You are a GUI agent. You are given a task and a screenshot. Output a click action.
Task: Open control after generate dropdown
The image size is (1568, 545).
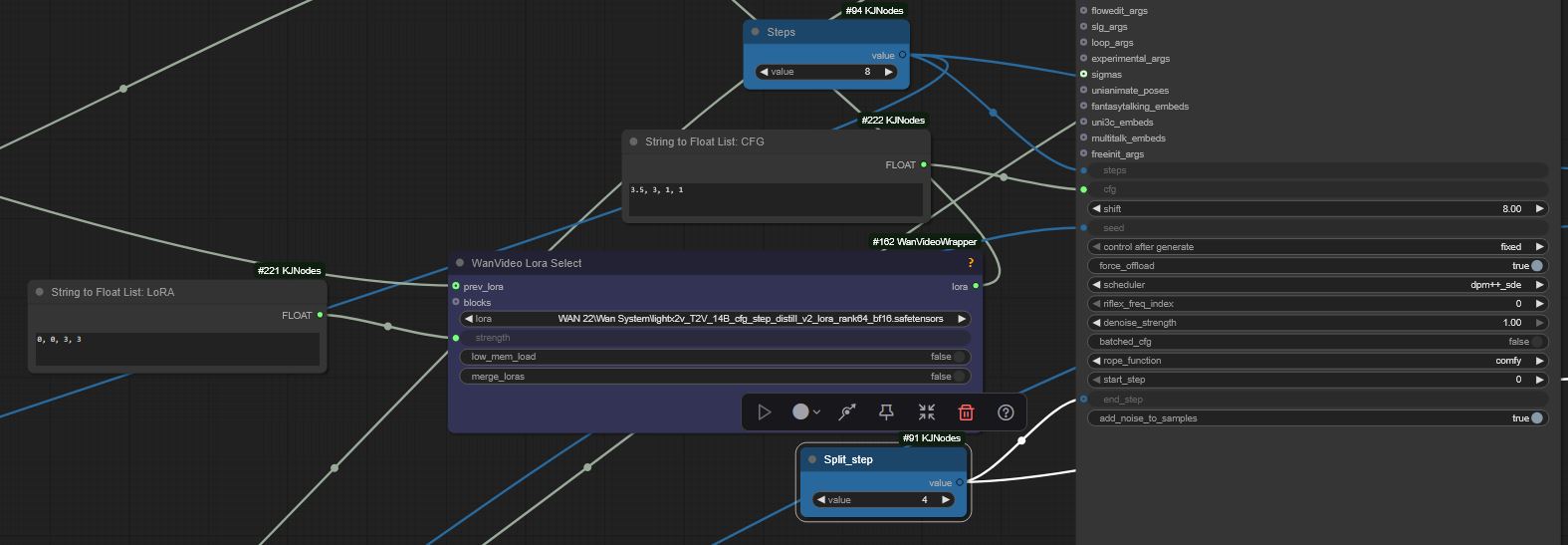(1318, 247)
